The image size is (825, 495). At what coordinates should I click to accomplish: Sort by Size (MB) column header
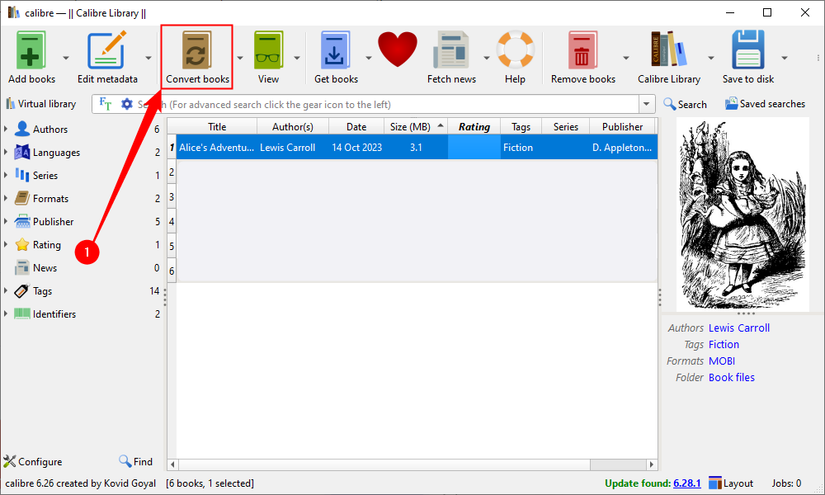(416, 127)
